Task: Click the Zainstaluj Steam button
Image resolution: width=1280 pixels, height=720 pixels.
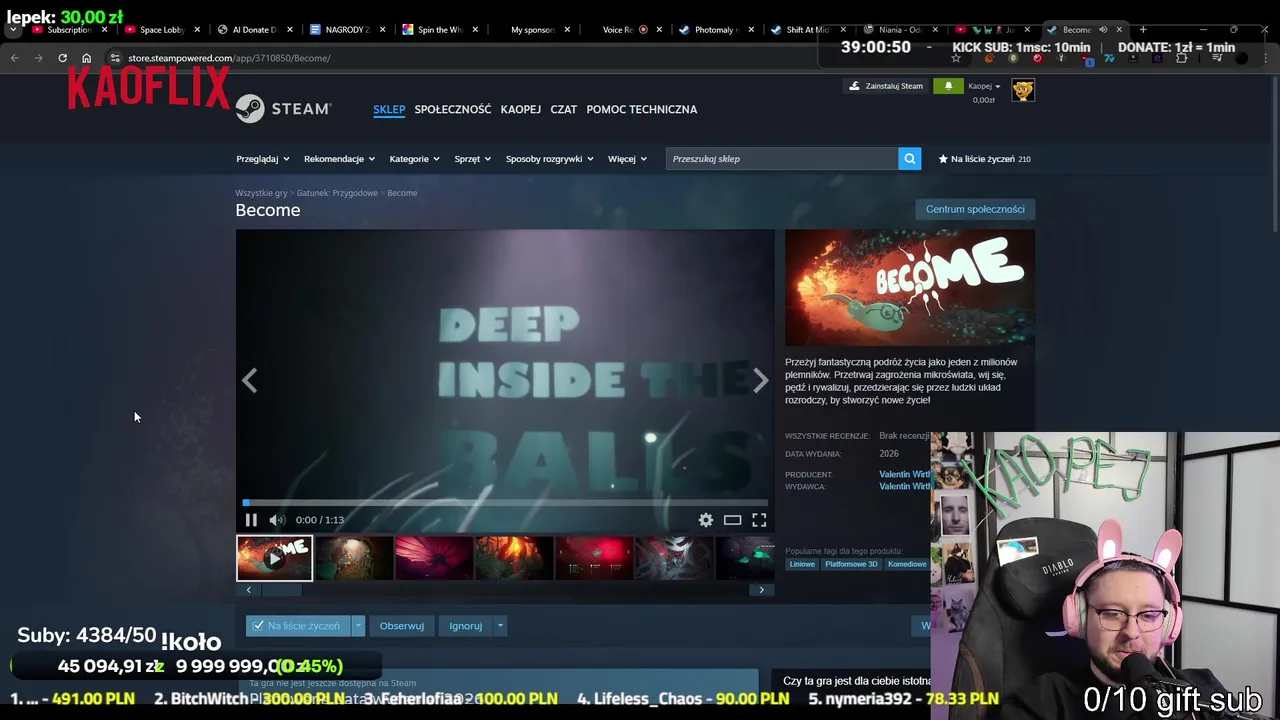Action: click(x=886, y=86)
